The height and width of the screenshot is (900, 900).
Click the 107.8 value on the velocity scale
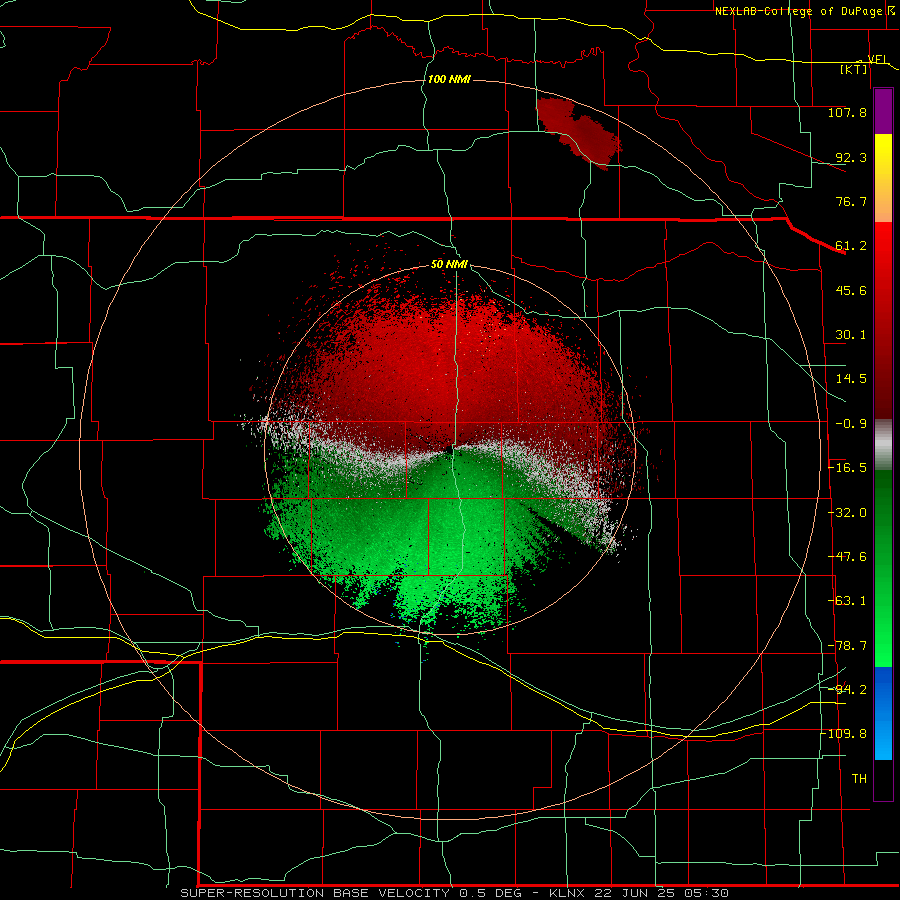tap(847, 112)
